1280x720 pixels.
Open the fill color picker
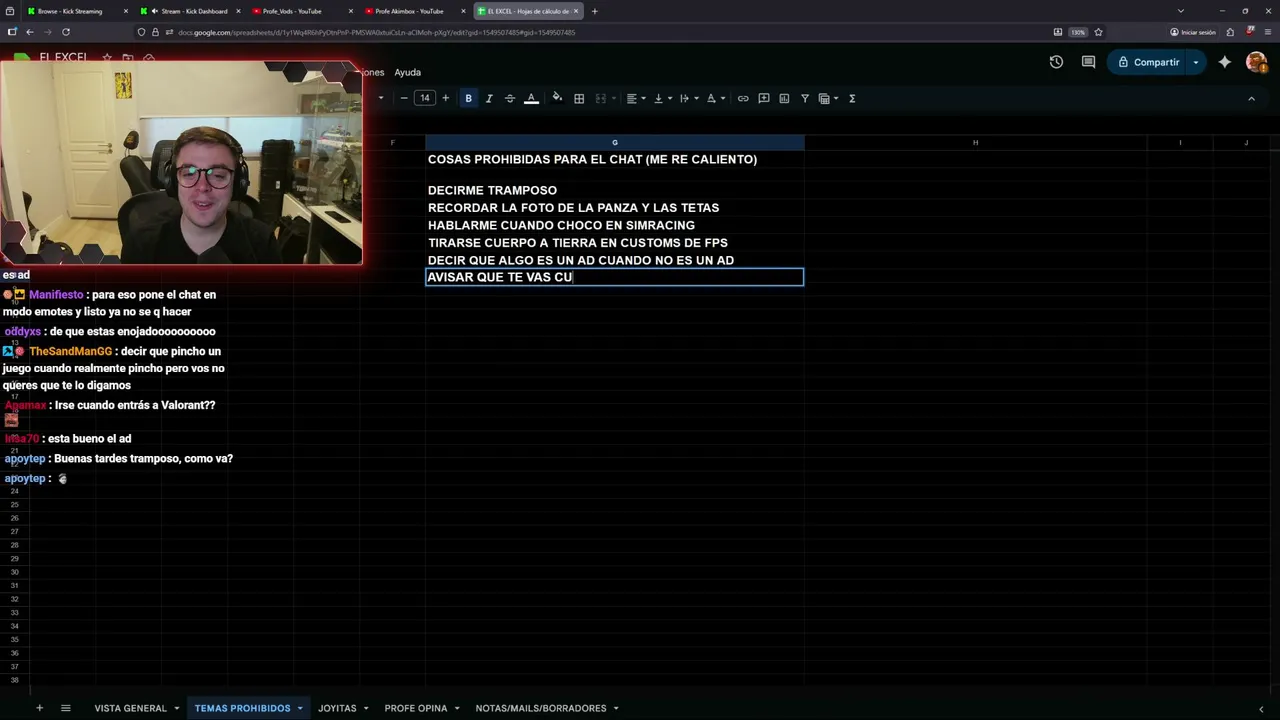point(557,98)
